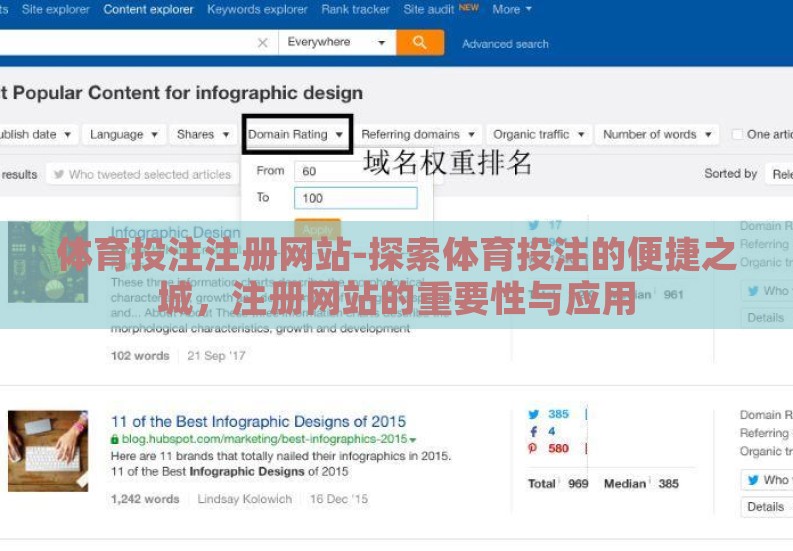Click the orange search magnifier button
The height and width of the screenshot is (551, 793).
(x=420, y=42)
